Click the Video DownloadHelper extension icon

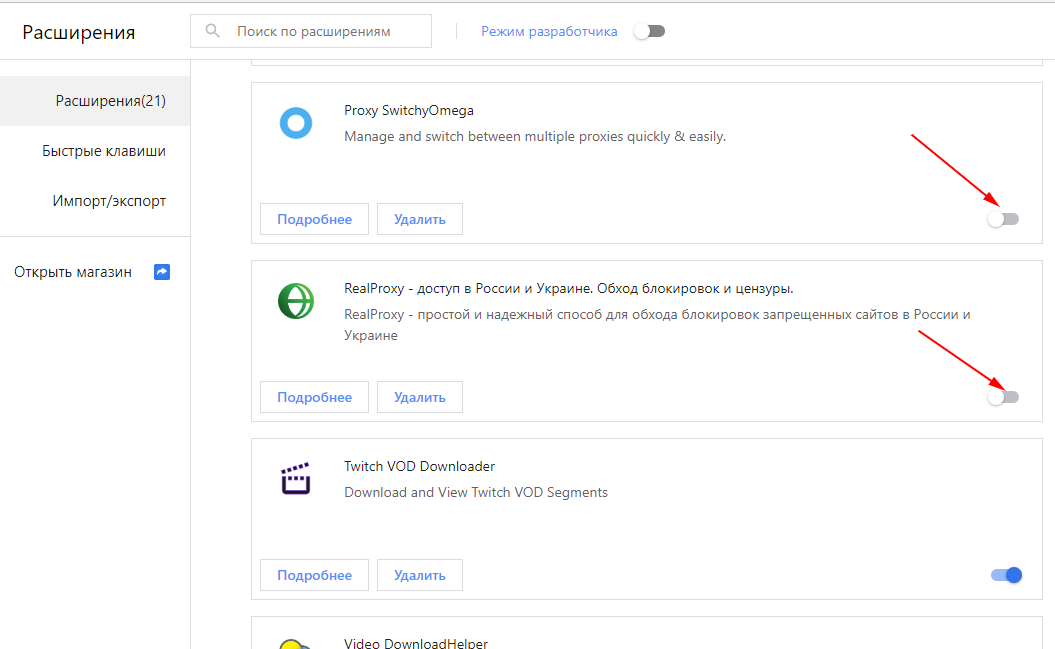(290, 644)
